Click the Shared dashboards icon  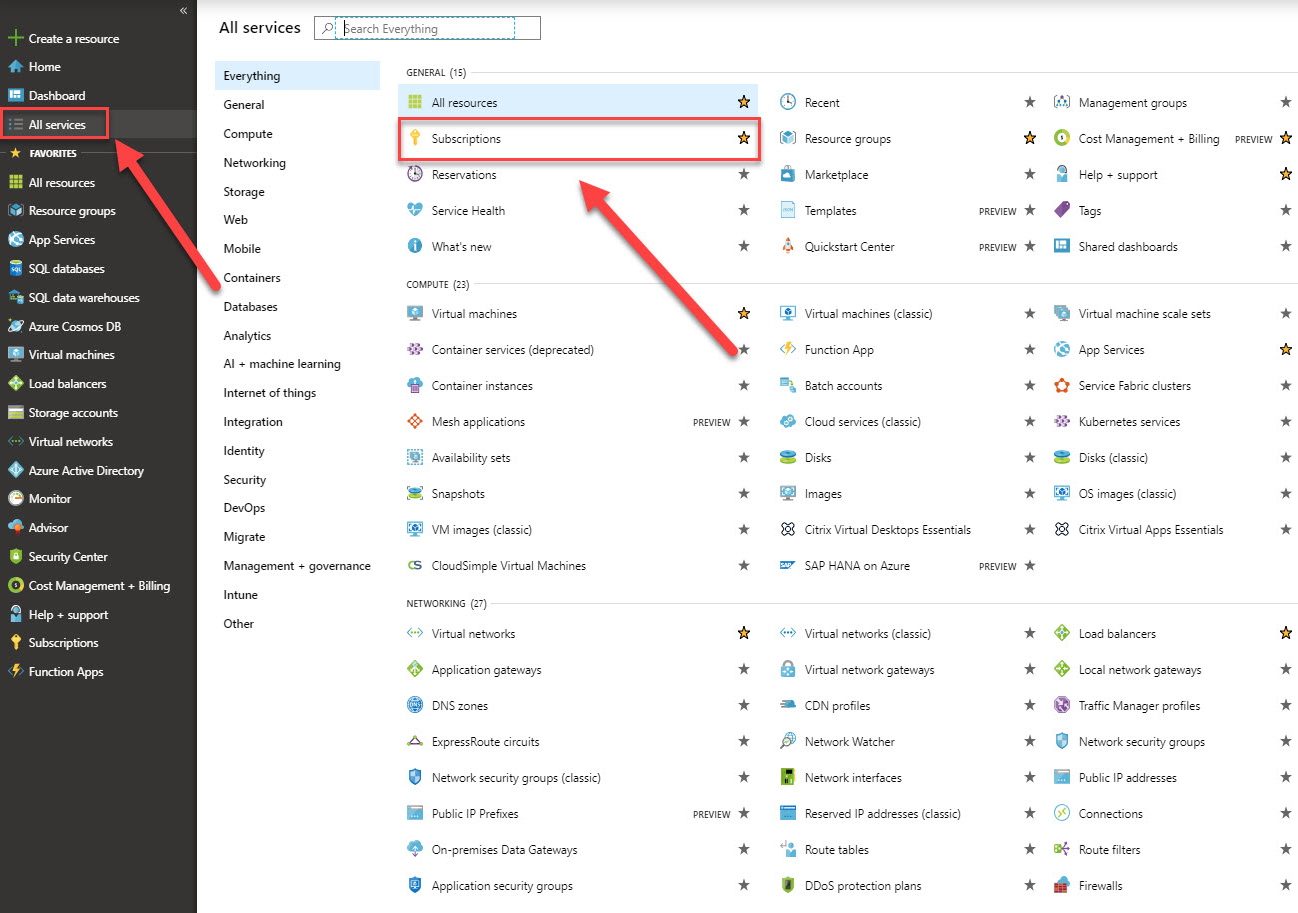(1062, 246)
